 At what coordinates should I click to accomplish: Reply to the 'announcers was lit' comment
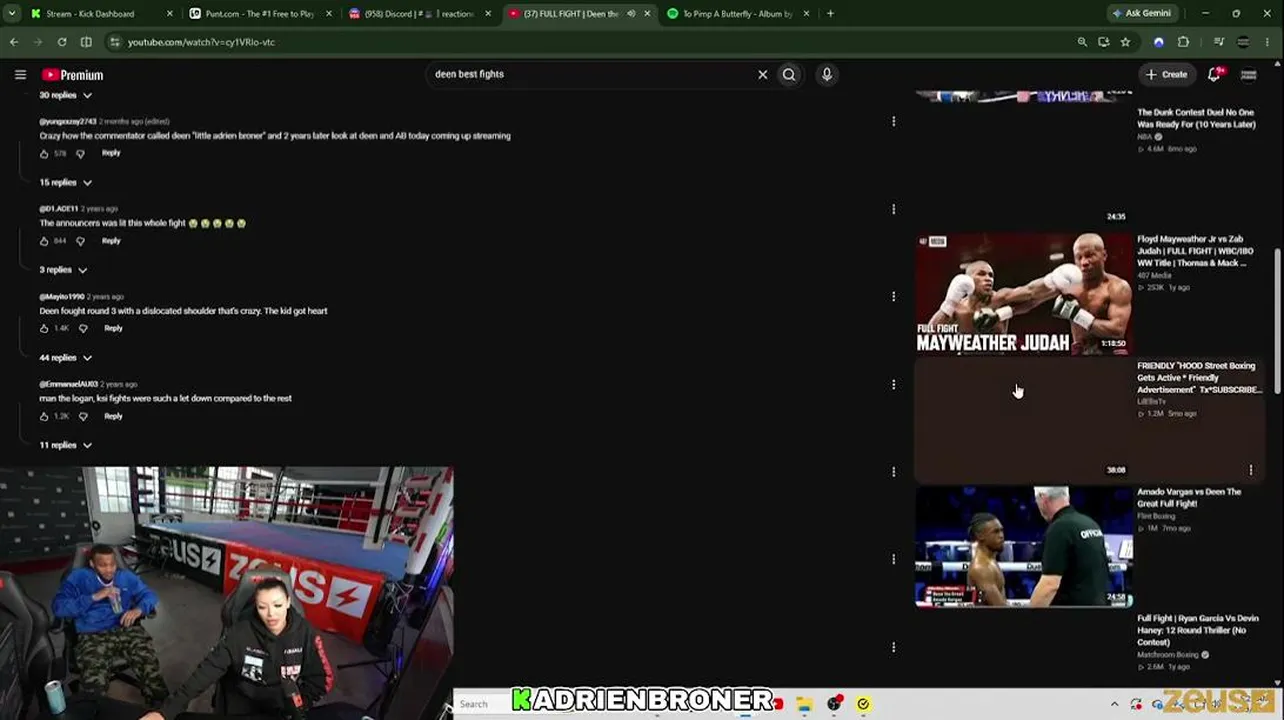click(x=111, y=241)
